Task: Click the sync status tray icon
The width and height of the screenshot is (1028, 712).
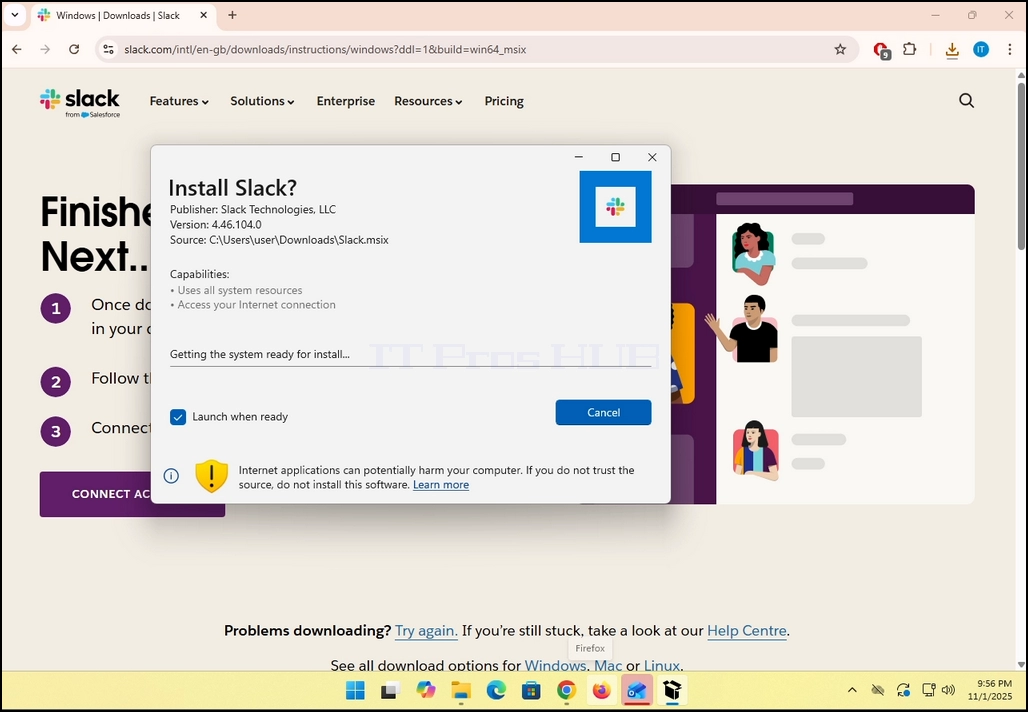Action: tap(903, 690)
